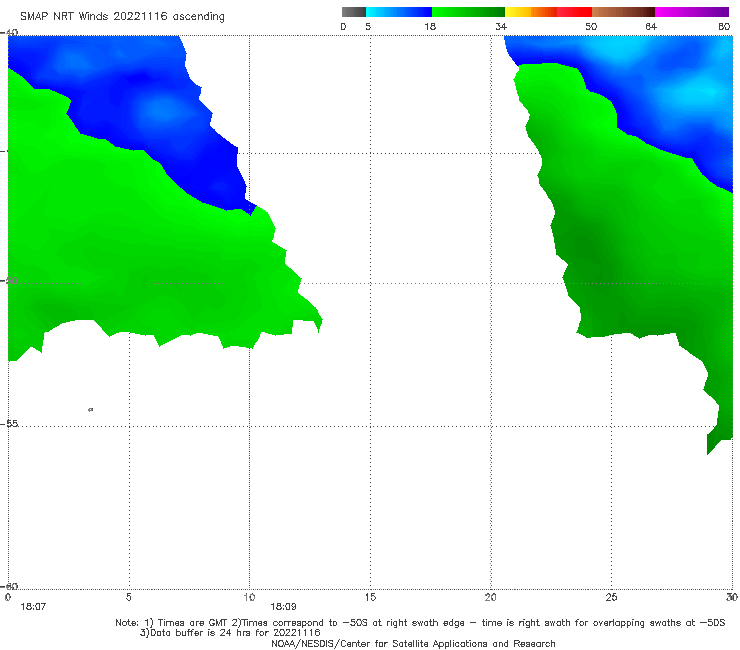Screen dimensions: 740x650
Task: Click the blue 5-18 segment of color bar
Action: (399, 12)
